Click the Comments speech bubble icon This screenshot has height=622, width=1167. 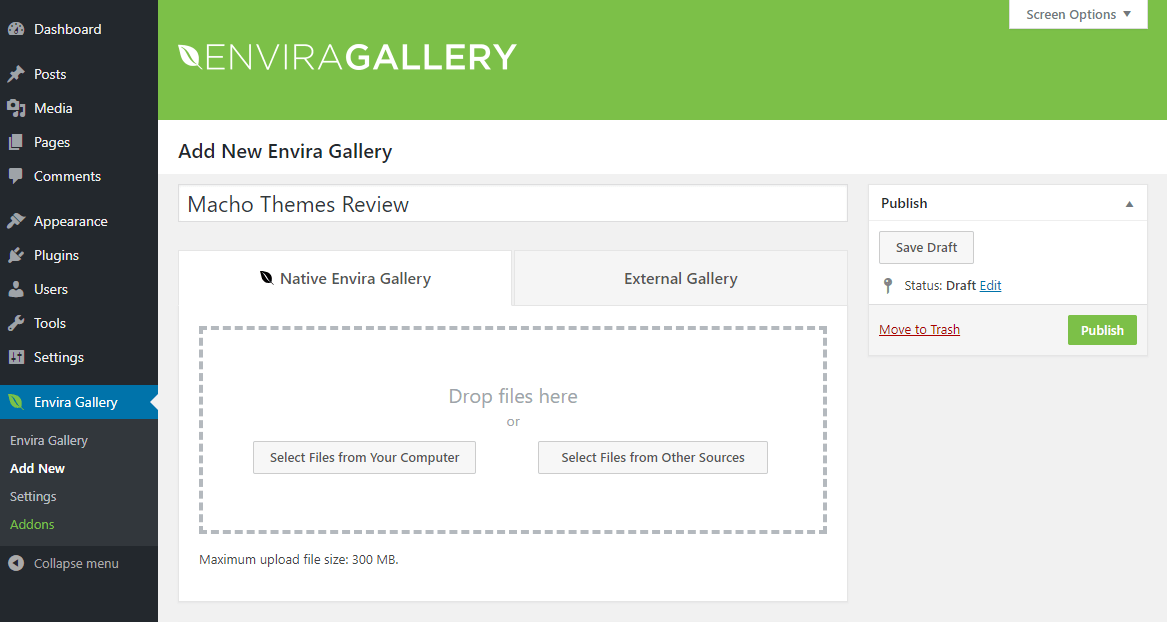pyautogui.click(x=16, y=176)
